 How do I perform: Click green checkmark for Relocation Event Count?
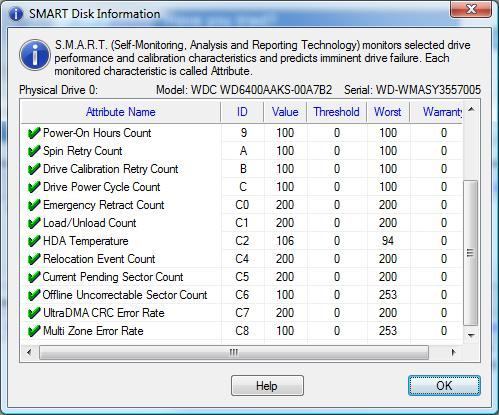click(34, 259)
